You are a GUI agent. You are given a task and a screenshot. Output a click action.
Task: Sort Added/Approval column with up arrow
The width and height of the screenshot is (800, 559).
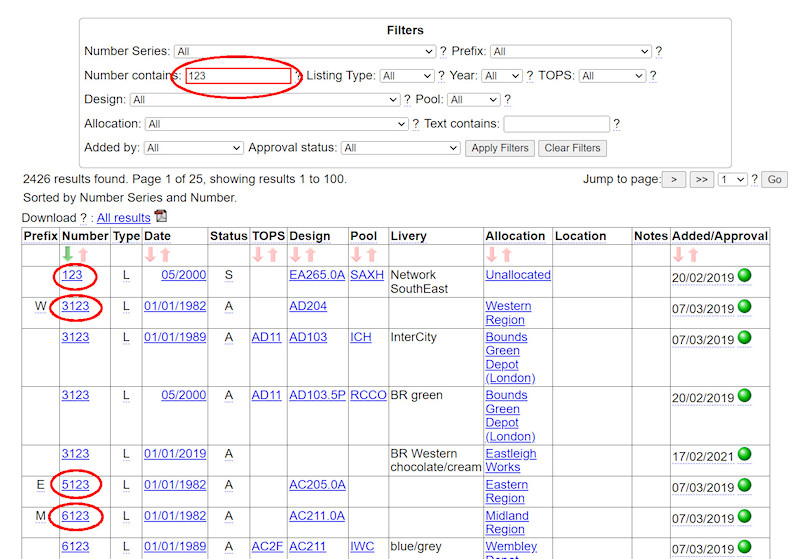693,254
